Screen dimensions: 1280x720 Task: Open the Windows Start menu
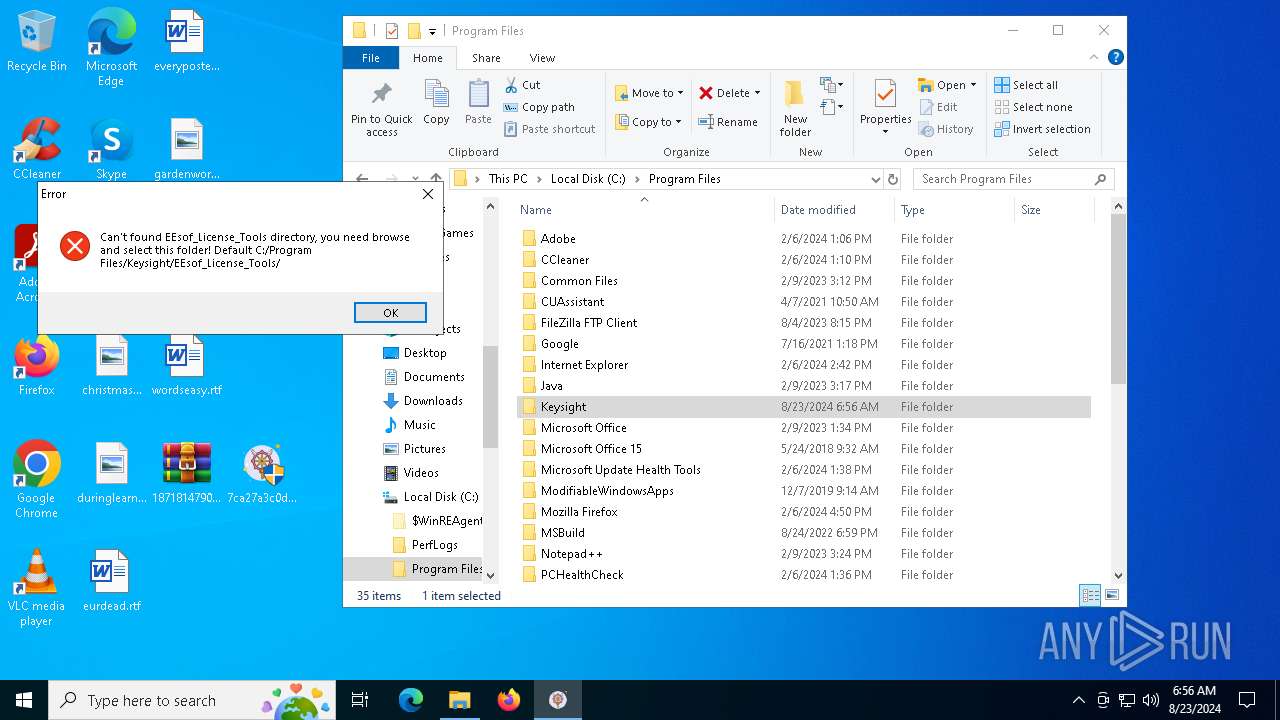[x=24, y=700]
